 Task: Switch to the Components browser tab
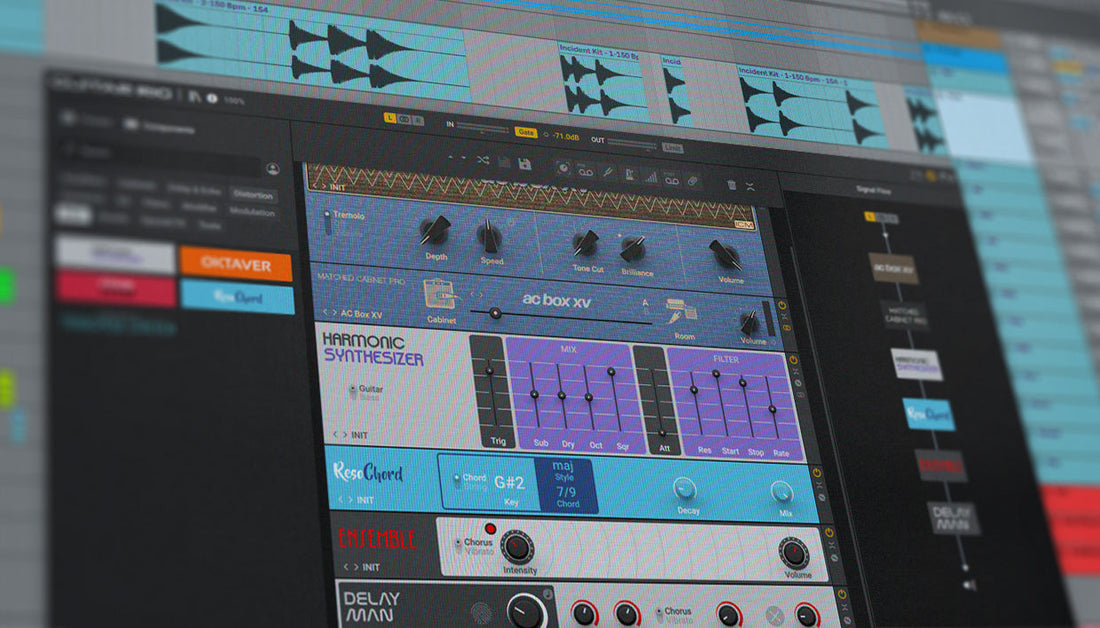[x=161, y=128]
